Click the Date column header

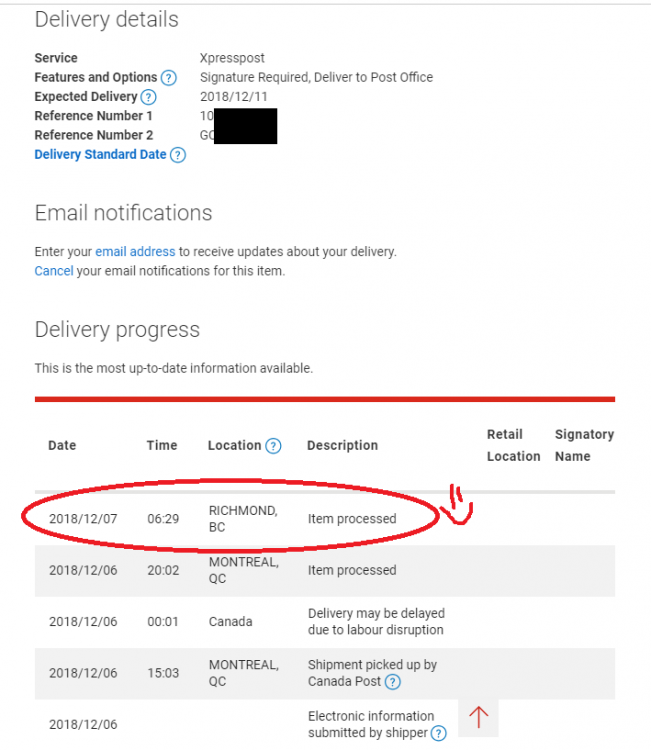click(62, 446)
